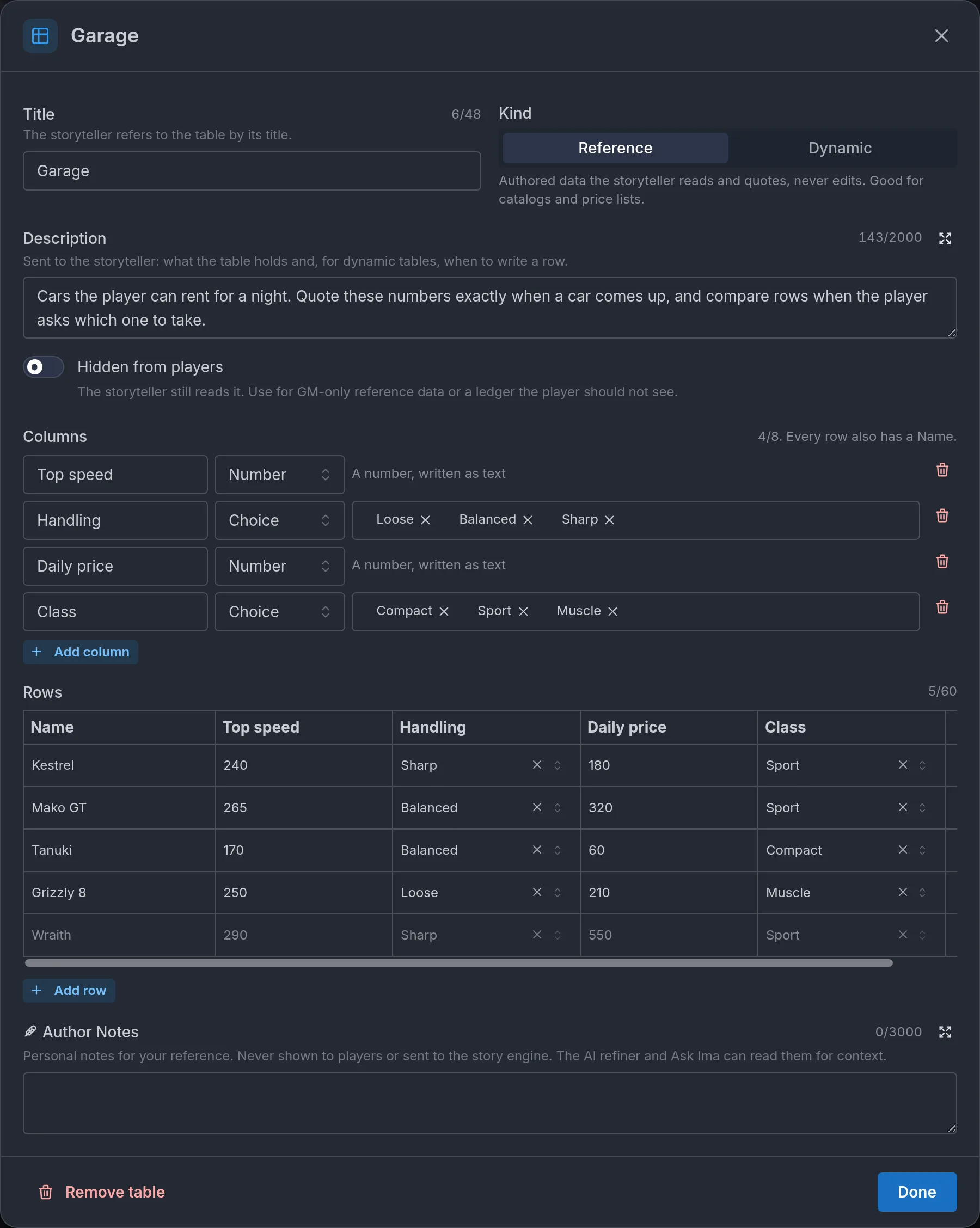980x1228 pixels.
Task: Confirm with the Done button
Action: (917, 1192)
